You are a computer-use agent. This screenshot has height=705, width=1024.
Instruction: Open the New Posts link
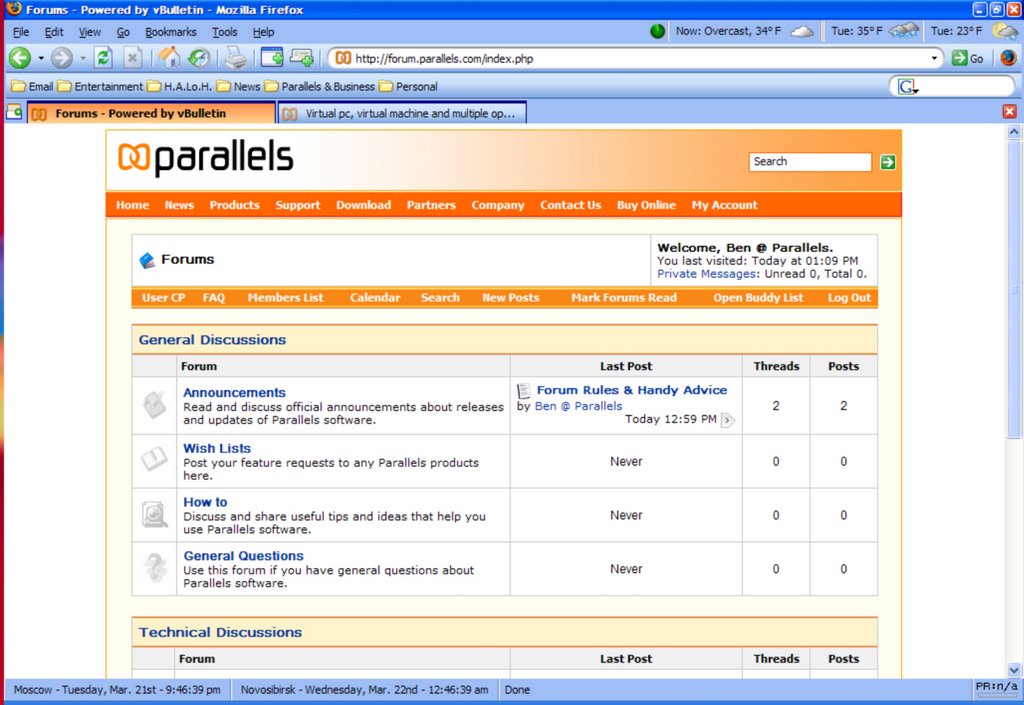tap(511, 298)
